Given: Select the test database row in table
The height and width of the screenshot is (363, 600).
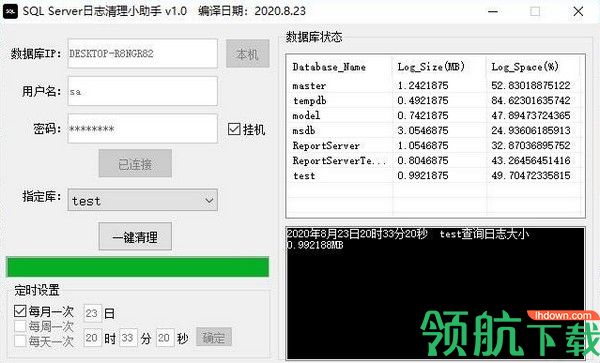Looking at the screenshot, I should (x=435, y=176).
